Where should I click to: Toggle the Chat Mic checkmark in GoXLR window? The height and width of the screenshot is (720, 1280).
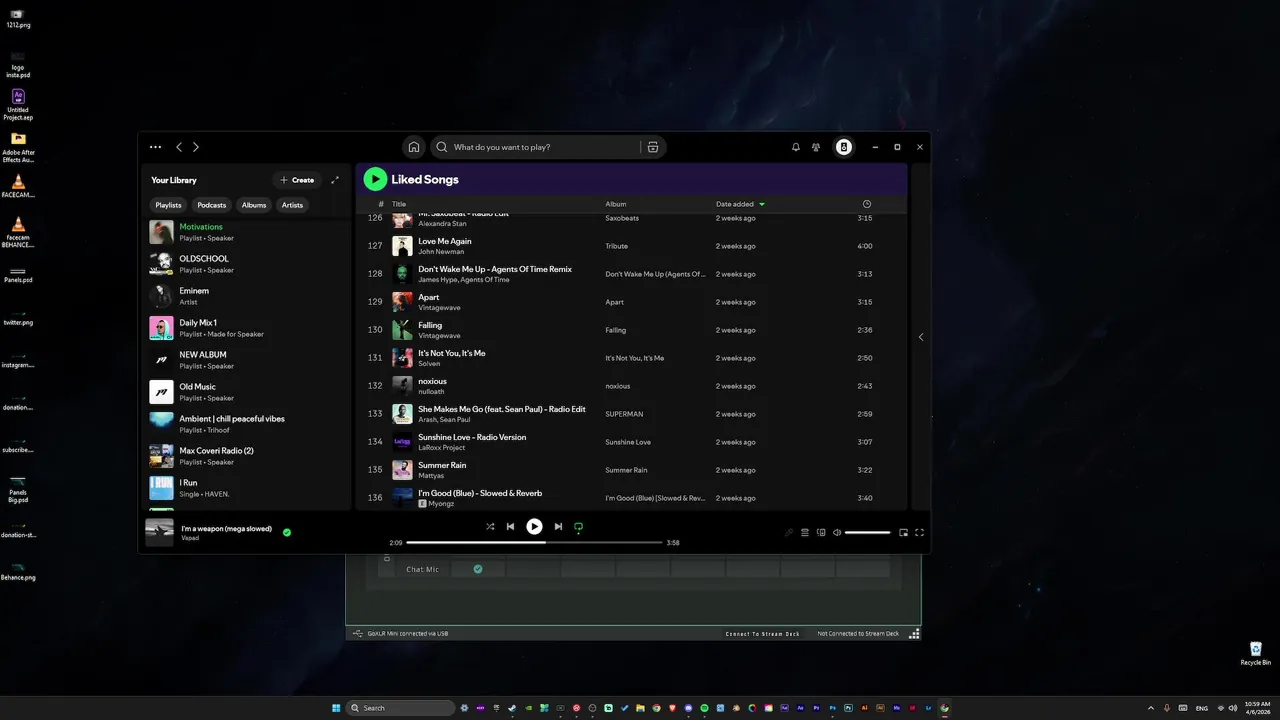[x=478, y=569]
